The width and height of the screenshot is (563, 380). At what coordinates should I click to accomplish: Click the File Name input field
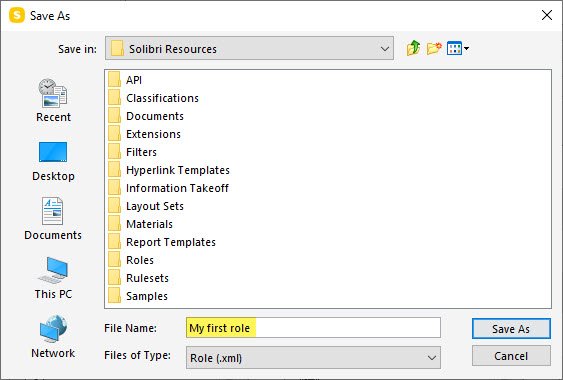point(313,328)
